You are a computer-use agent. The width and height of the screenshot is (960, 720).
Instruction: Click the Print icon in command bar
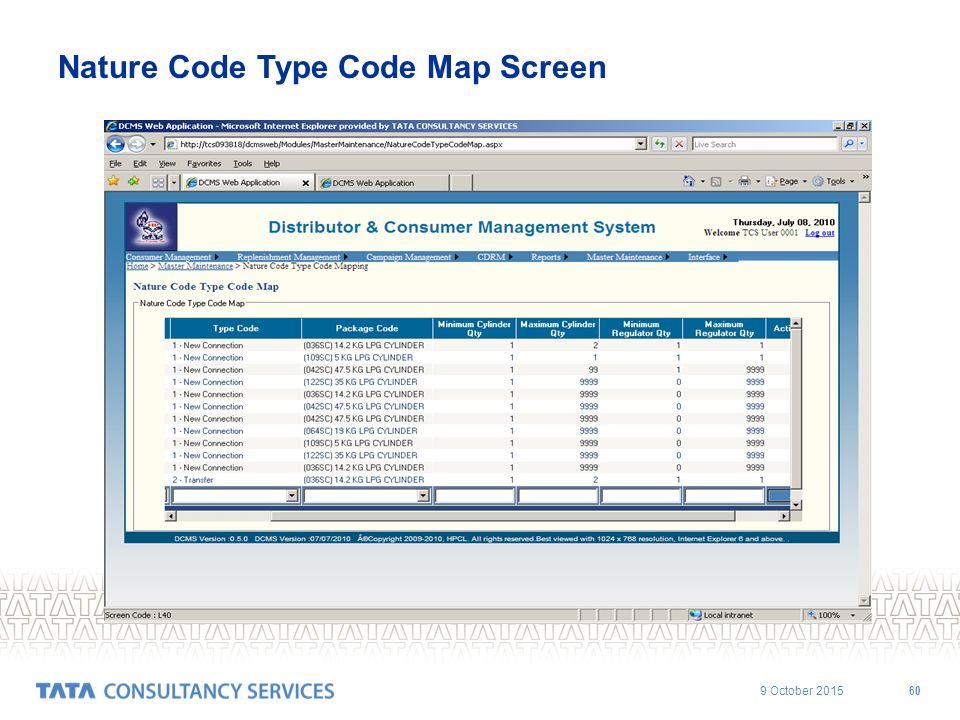[x=744, y=181]
